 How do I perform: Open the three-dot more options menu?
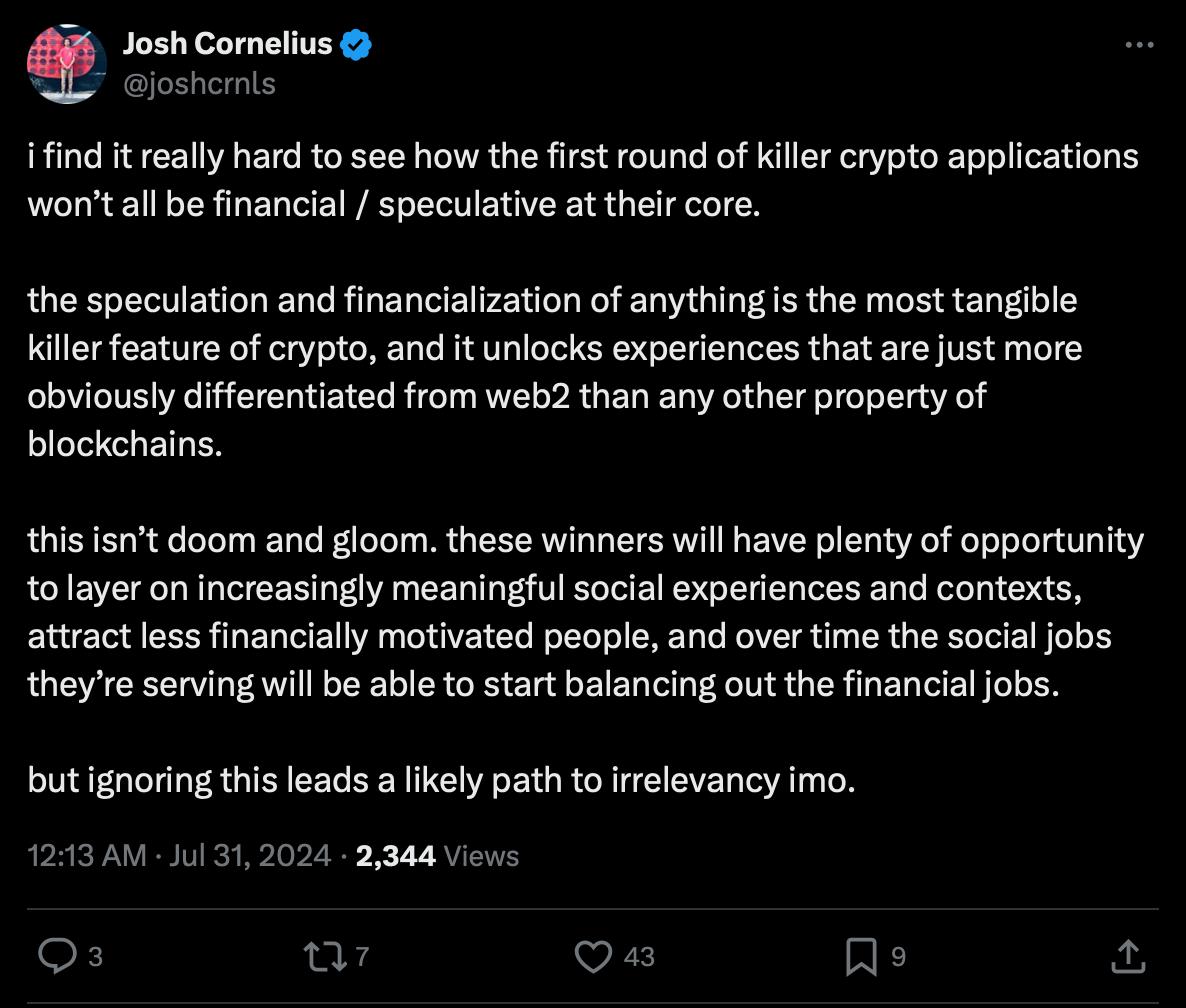tap(1139, 45)
